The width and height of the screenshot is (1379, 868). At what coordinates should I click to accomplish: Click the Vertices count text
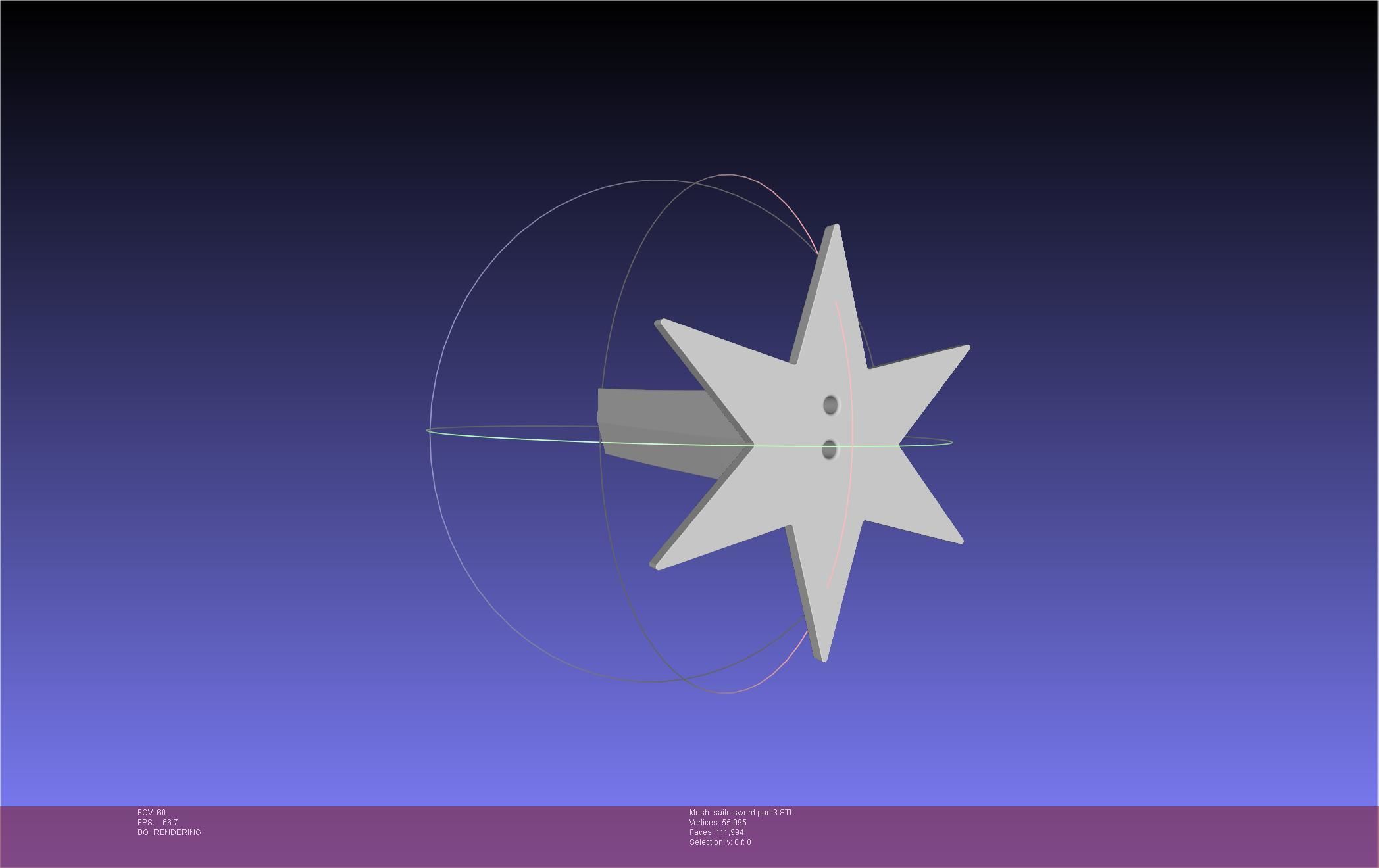718,823
